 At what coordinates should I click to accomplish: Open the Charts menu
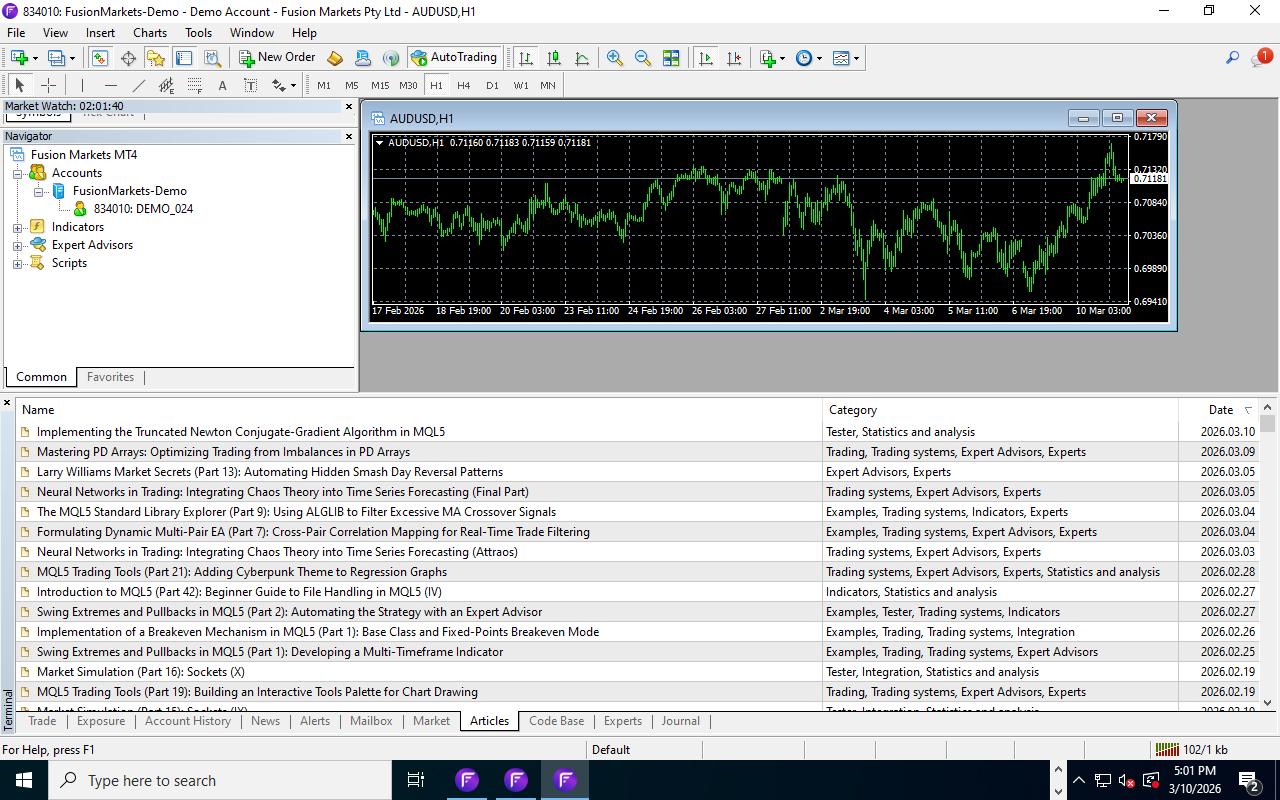150,33
